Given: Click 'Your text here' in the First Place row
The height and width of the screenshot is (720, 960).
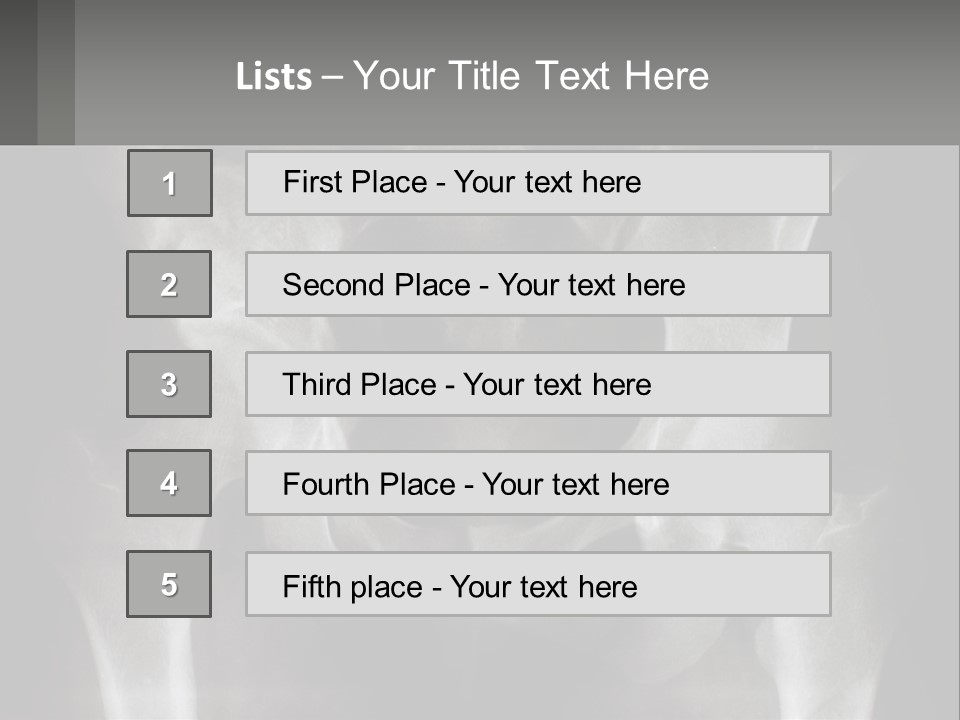Looking at the screenshot, I should (547, 182).
